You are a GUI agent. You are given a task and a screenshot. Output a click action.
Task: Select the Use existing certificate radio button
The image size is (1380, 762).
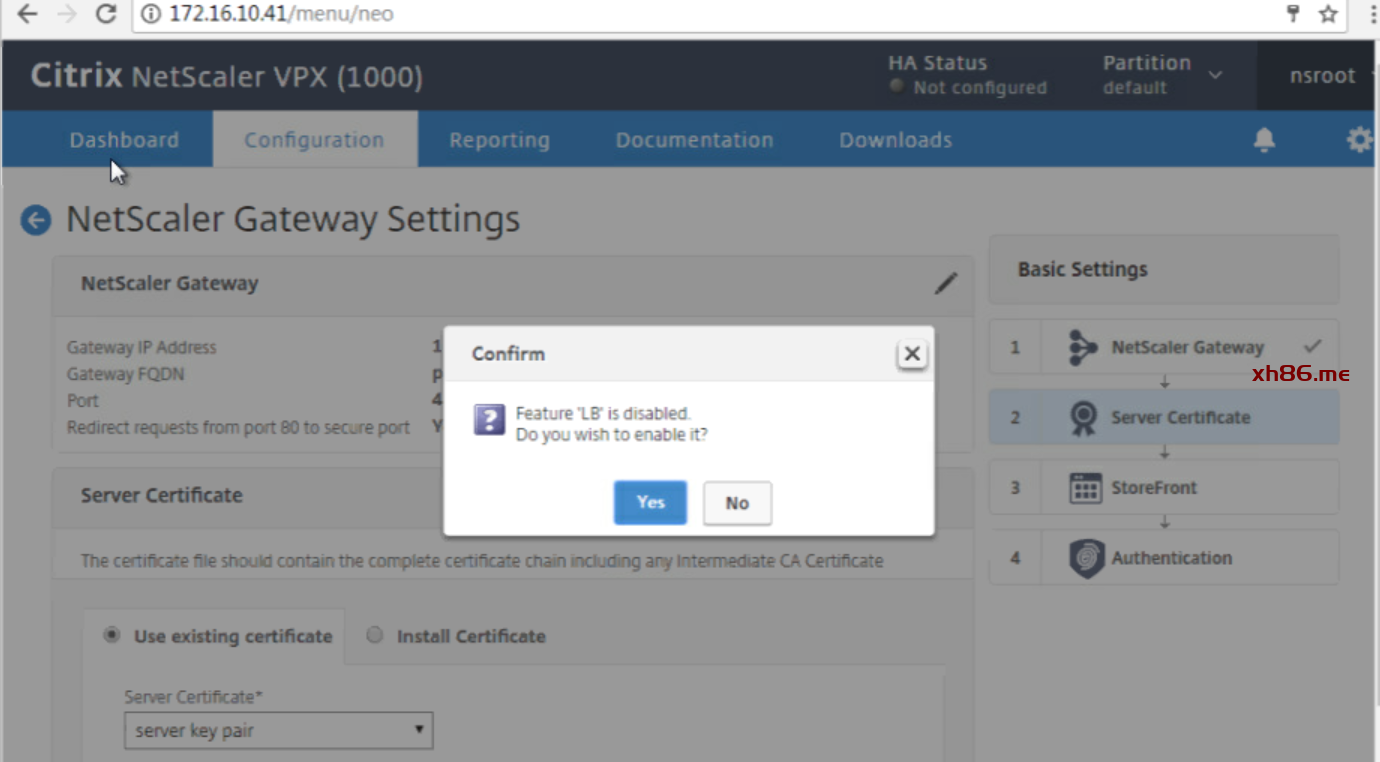pyautogui.click(x=112, y=635)
